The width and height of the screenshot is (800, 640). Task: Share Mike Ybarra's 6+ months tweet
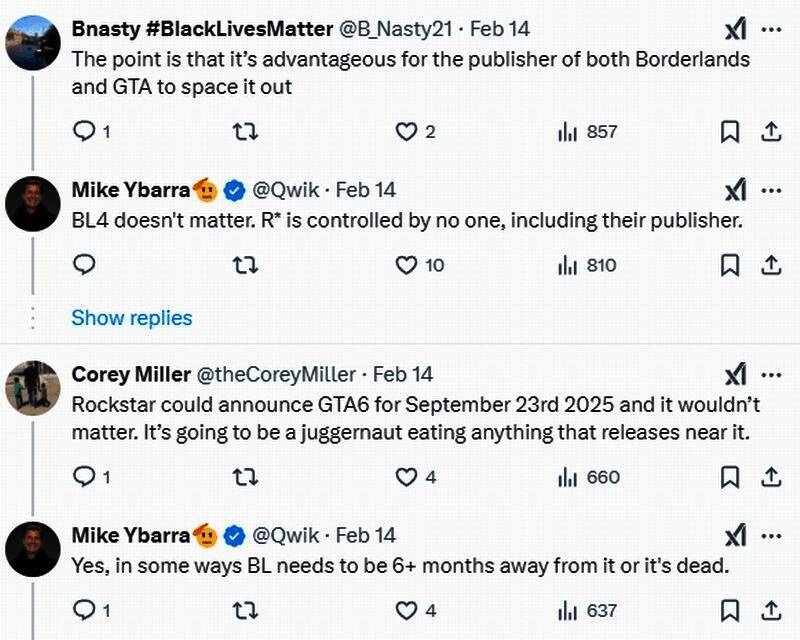(771, 610)
